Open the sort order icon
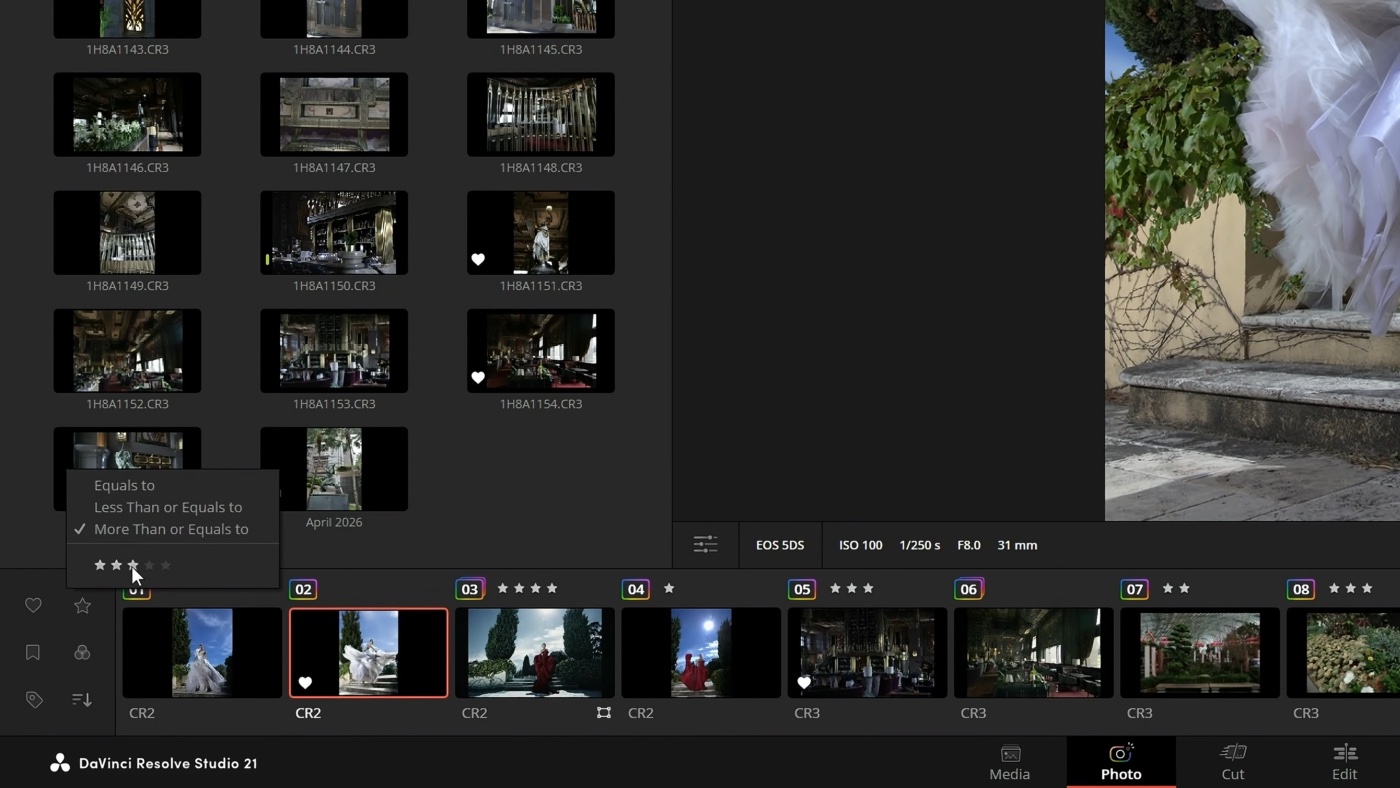1400x788 pixels. tap(82, 700)
